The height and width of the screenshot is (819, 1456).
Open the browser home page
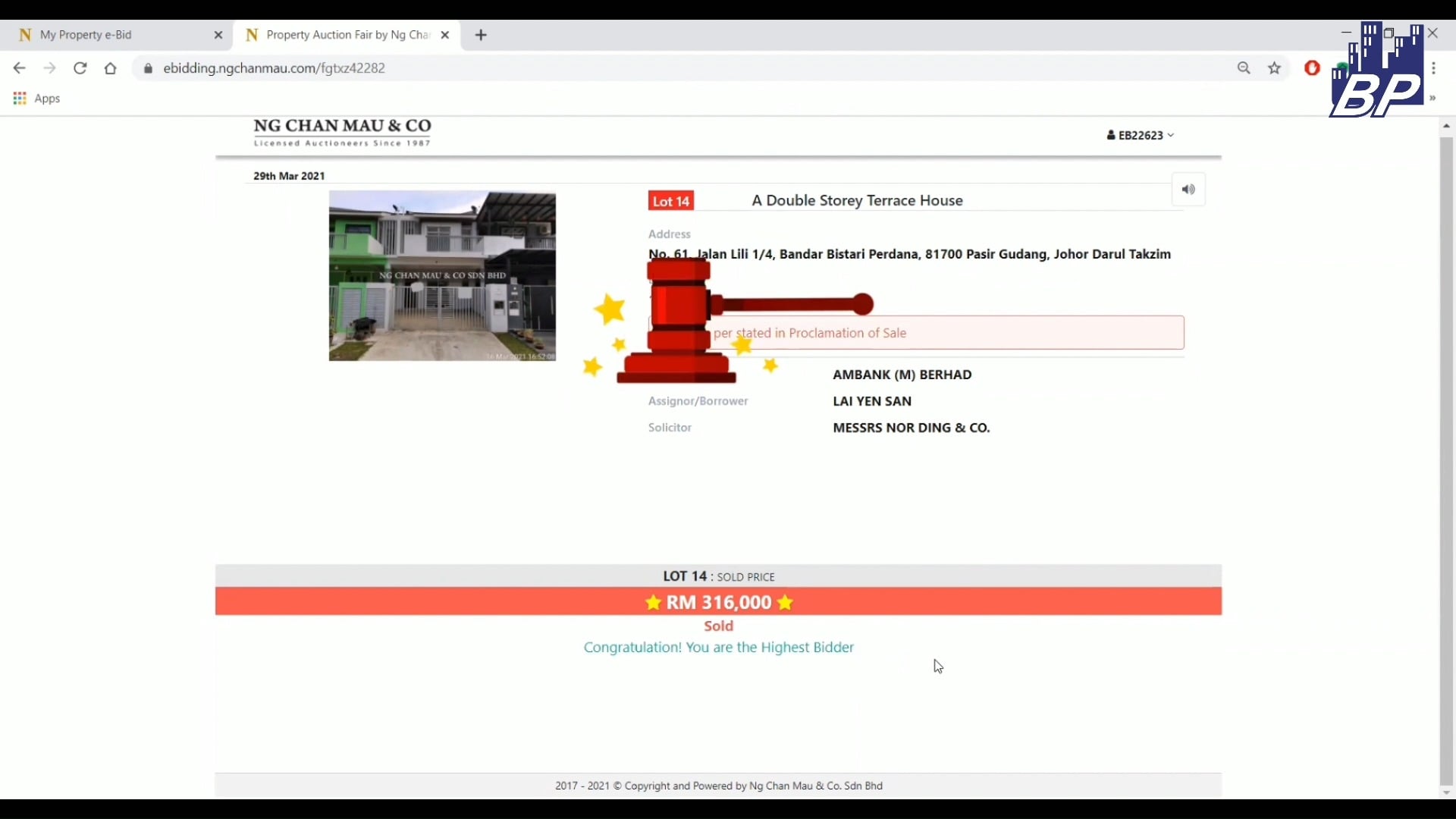111,68
